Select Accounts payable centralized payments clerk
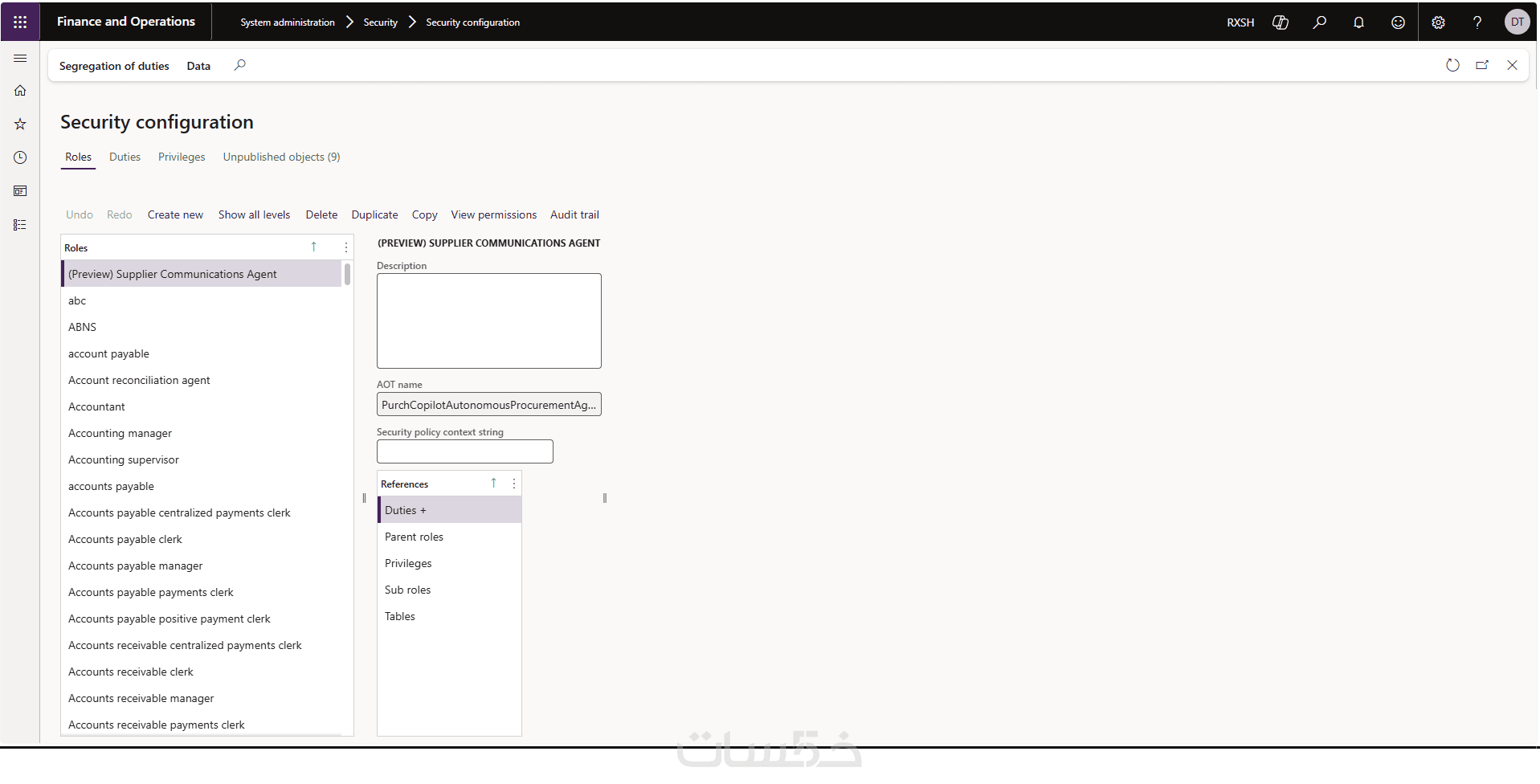The height and width of the screenshot is (784, 1540). [x=202, y=512]
